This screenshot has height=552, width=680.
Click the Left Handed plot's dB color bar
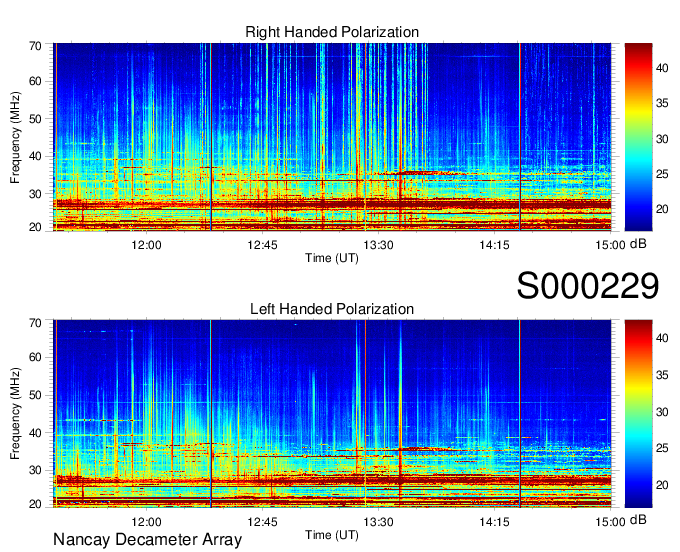[x=638, y=414]
